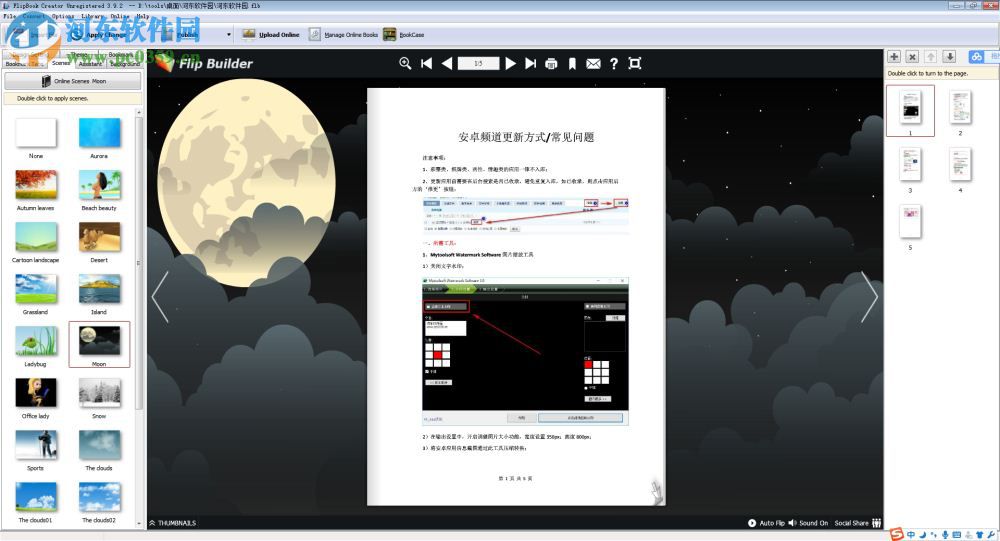
Task: Select The clouds01 scene thumbnail
Action: click(x=36, y=498)
